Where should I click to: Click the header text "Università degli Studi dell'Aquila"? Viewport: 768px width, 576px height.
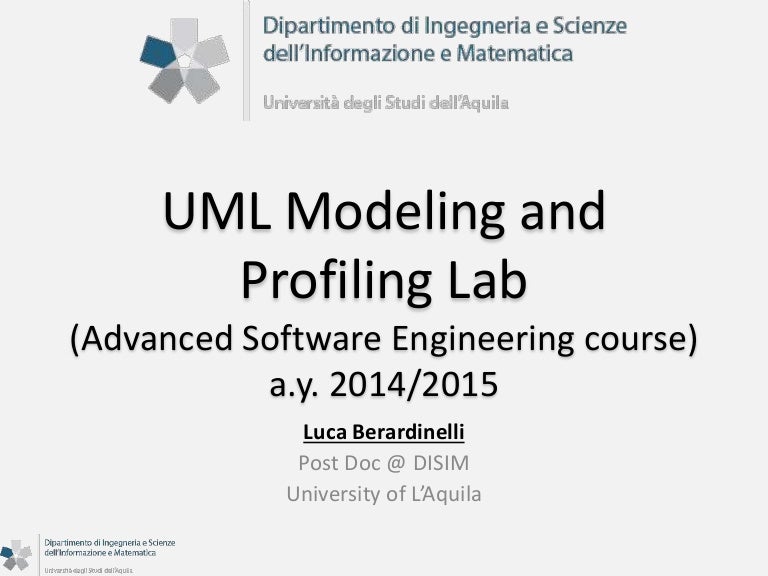[386, 103]
